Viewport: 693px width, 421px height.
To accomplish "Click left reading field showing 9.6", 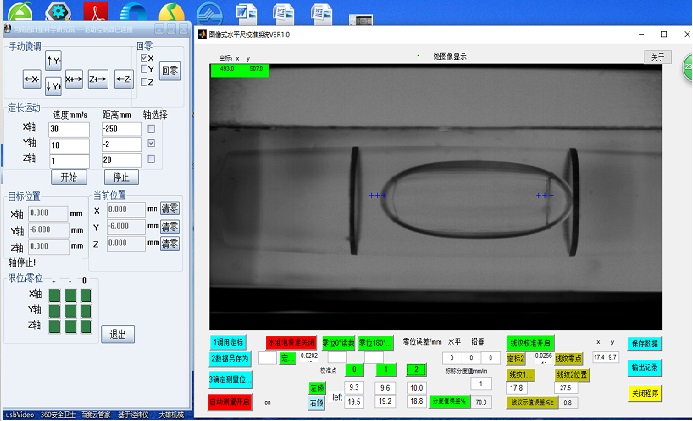I will pos(385,388).
